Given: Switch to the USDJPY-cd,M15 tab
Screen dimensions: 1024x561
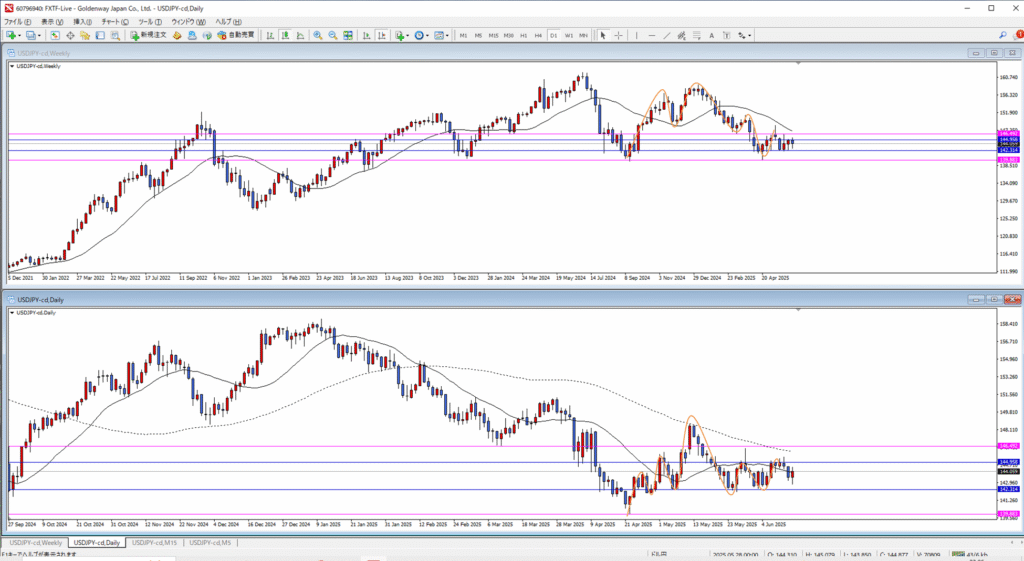Looking at the screenshot, I should click(x=154, y=543).
